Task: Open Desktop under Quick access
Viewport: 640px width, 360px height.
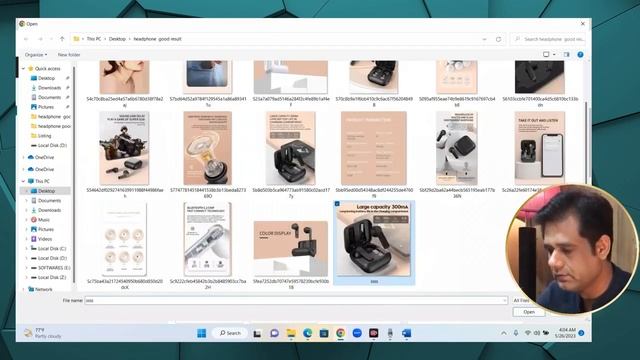Action: pyautogui.click(x=46, y=78)
